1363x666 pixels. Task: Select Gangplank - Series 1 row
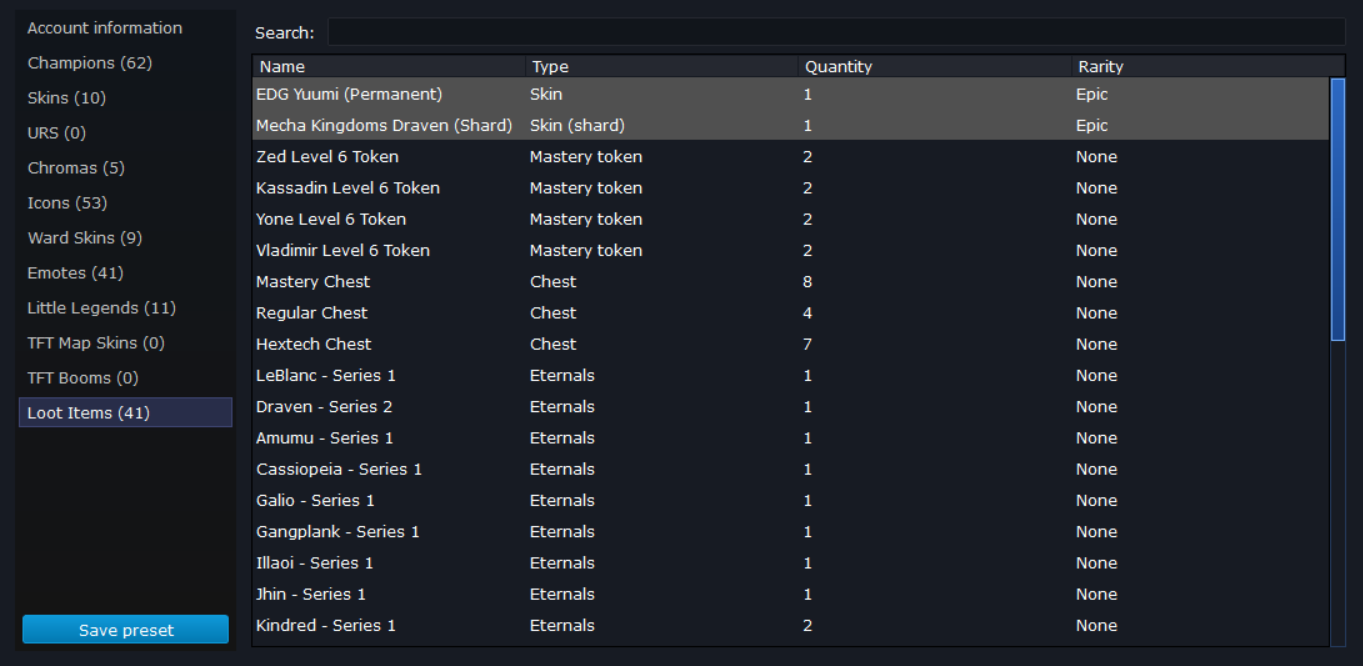point(791,532)
